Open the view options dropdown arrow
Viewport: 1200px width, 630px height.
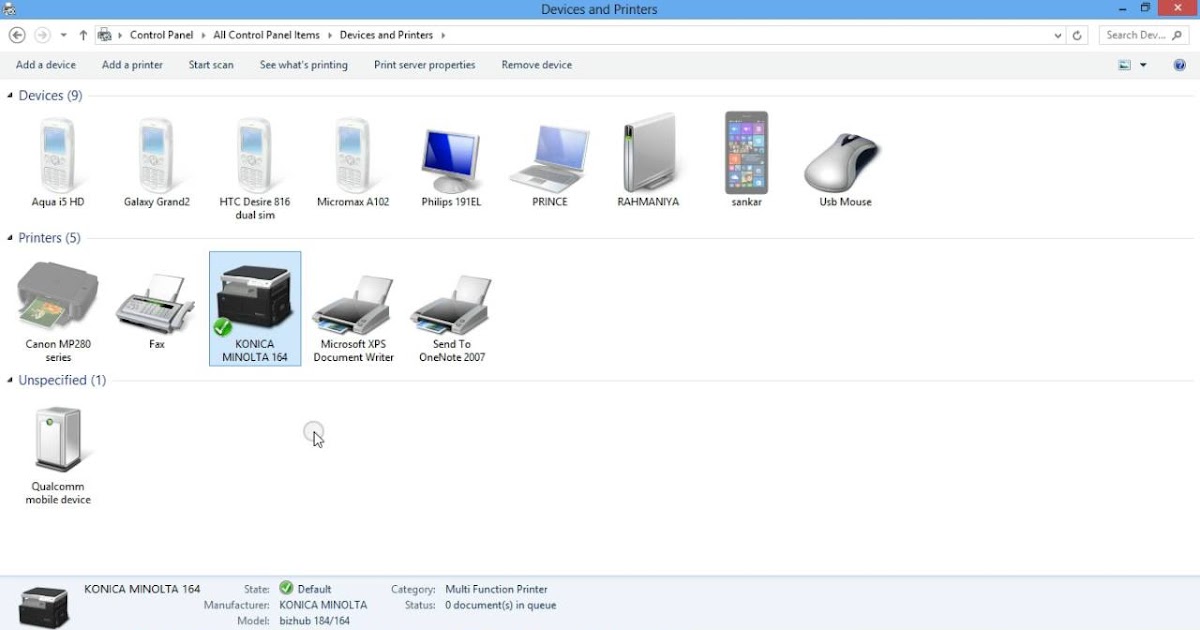coord(1144,65)
